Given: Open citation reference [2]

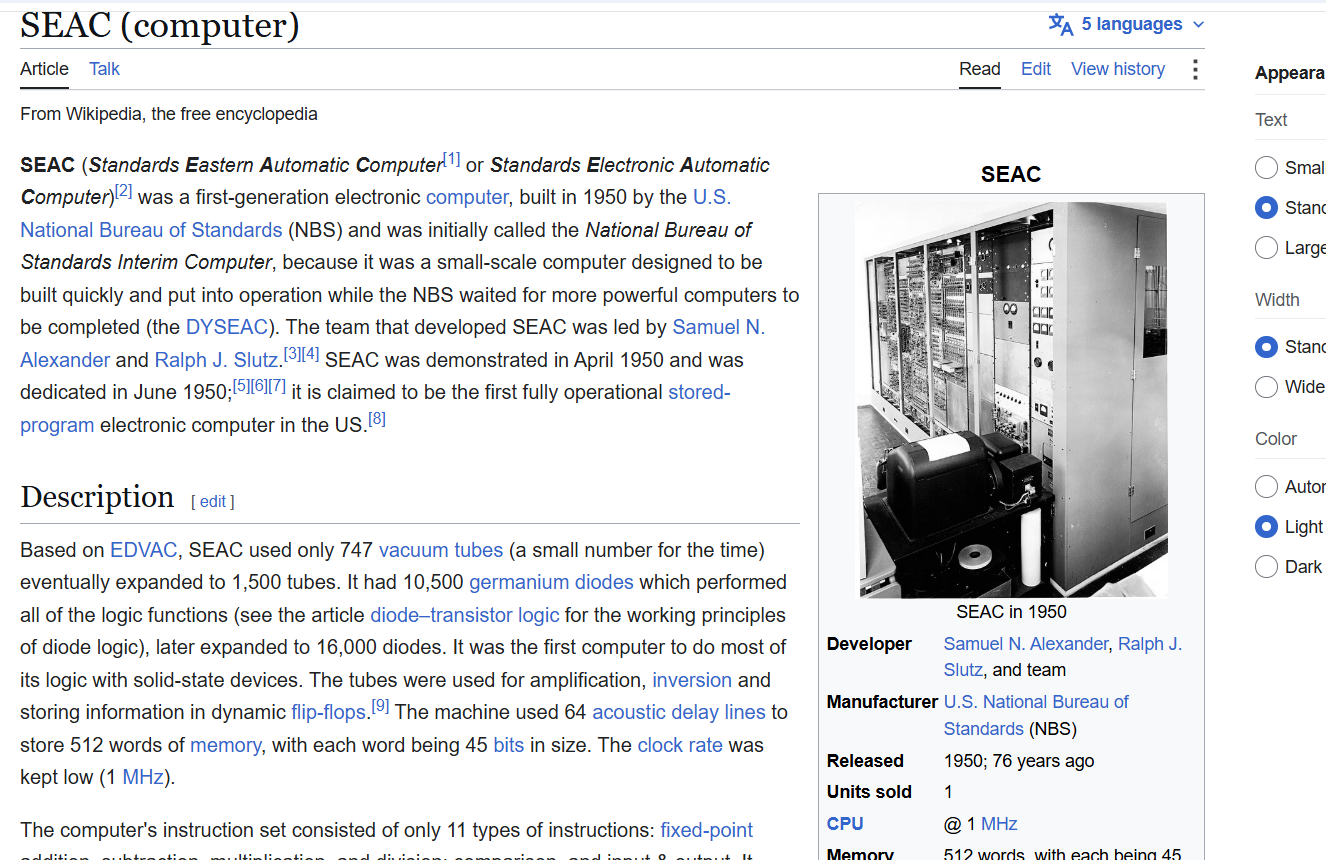Looking at the screenshot, I should [x=123, y=191].
